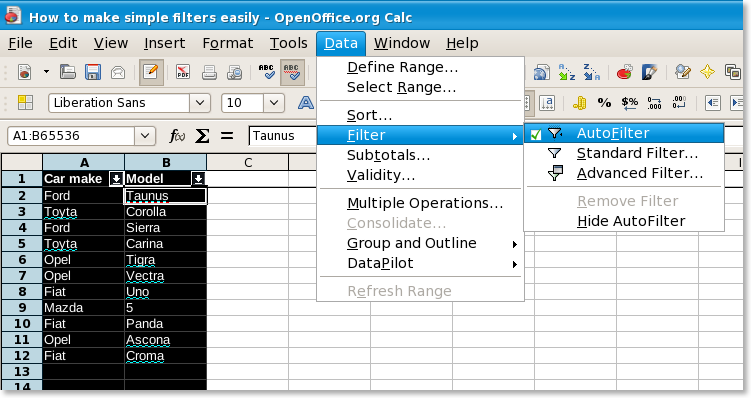Expand Group and Outline submenu
Screen dimensions: 751x398
click(420, 243)
